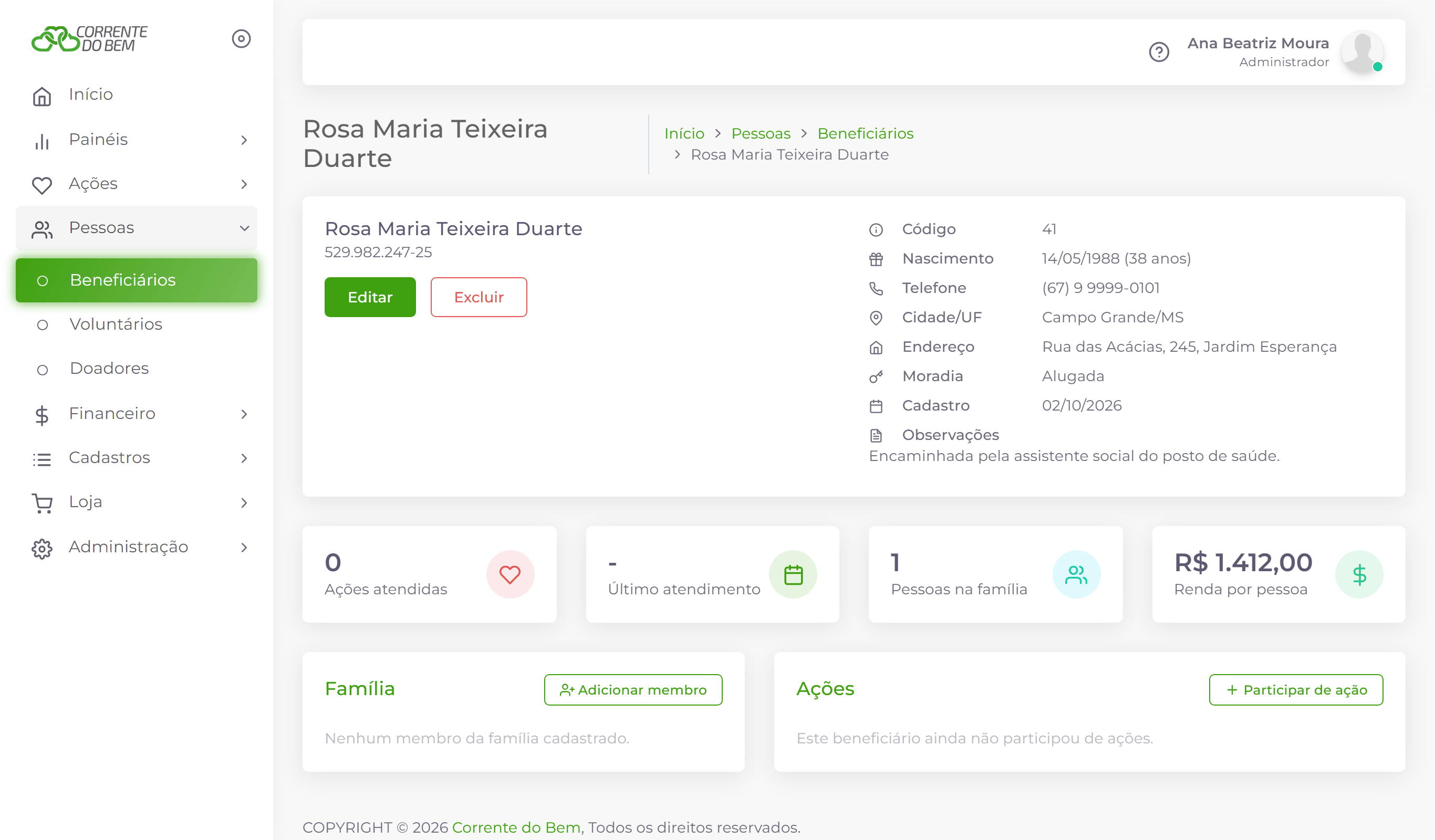Click the Administração gear icon
Viewport: 1435px width, 840px height.
[42, 549]
